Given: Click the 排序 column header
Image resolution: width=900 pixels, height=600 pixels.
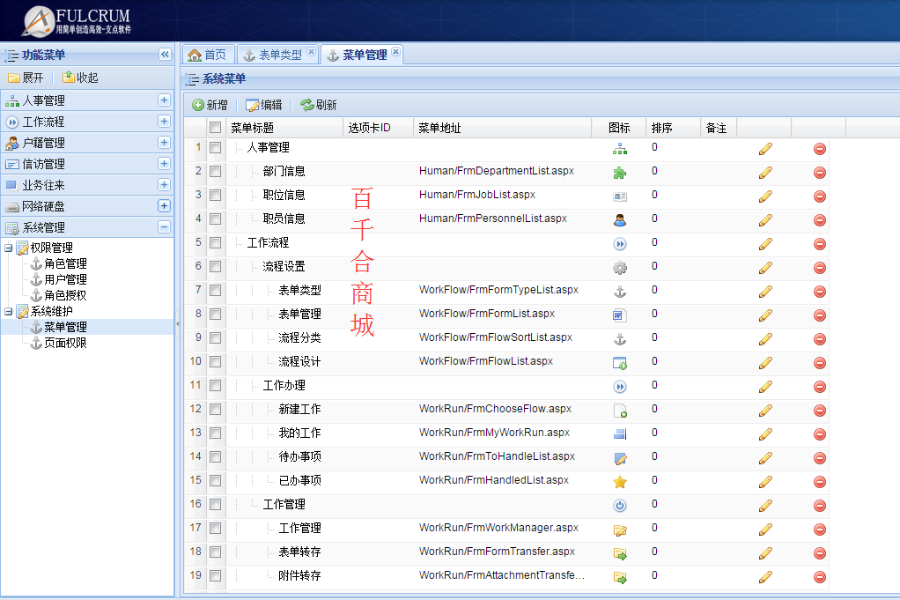Looking at the screenshot, I should tap(673, 127).
